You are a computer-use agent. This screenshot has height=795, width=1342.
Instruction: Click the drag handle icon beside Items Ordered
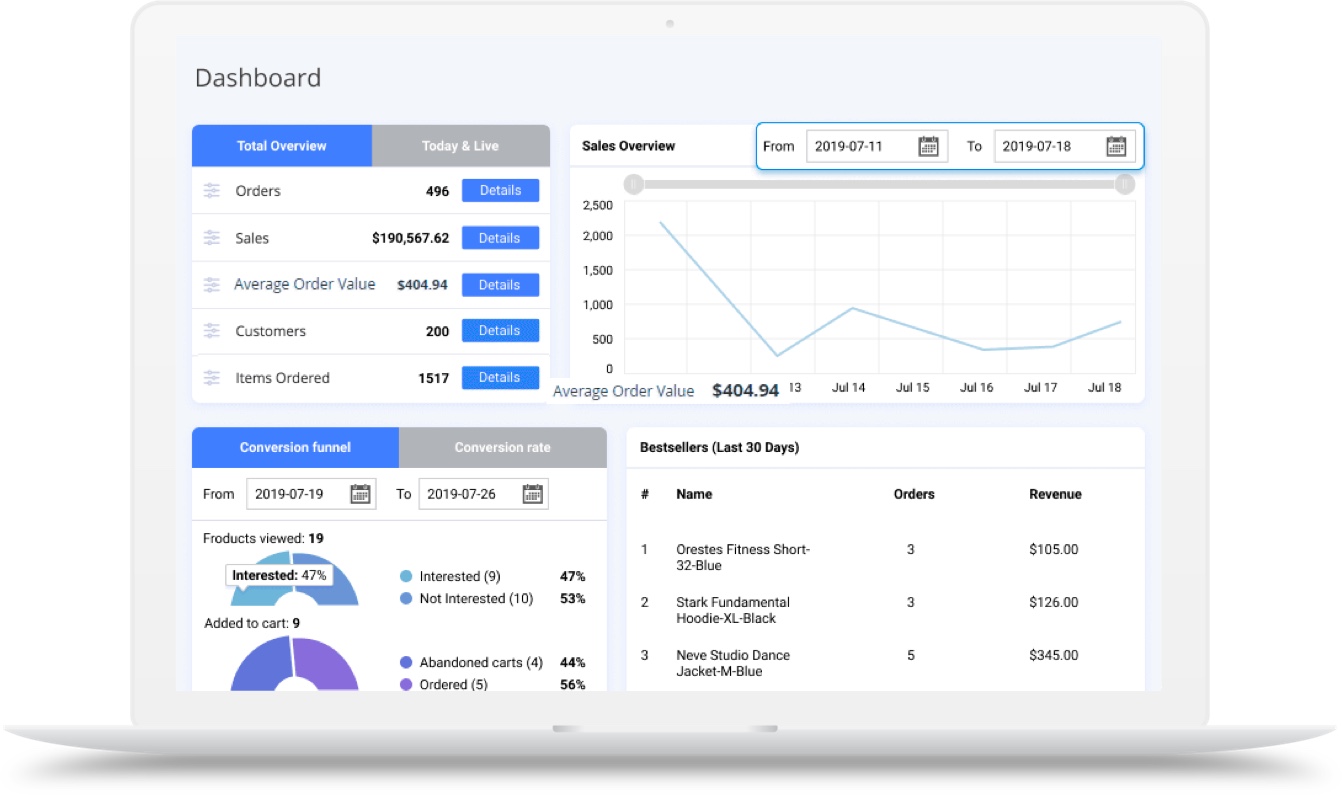212,378
